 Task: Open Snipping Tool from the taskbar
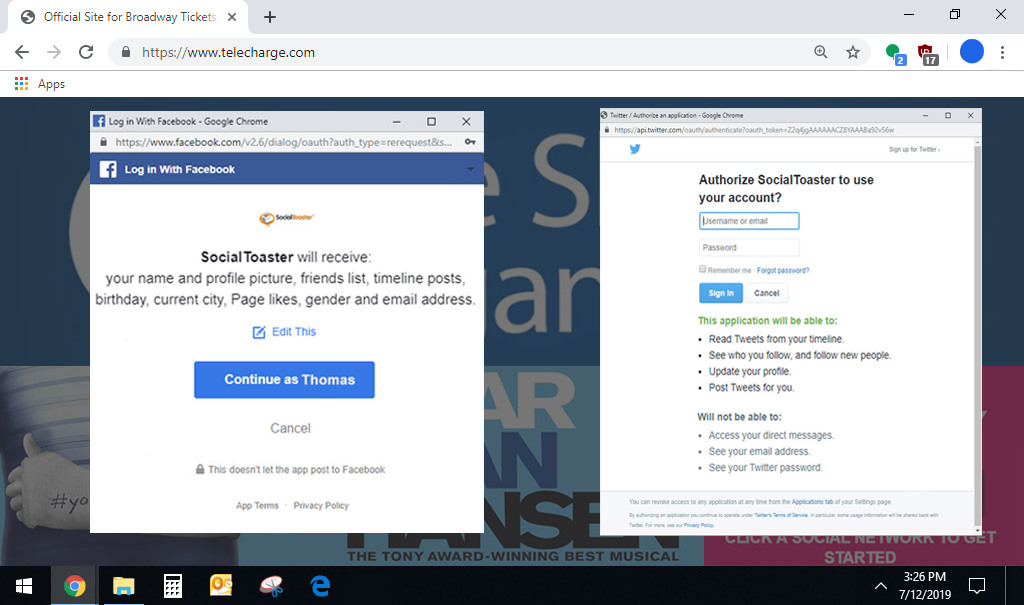(x=271, y=586)
